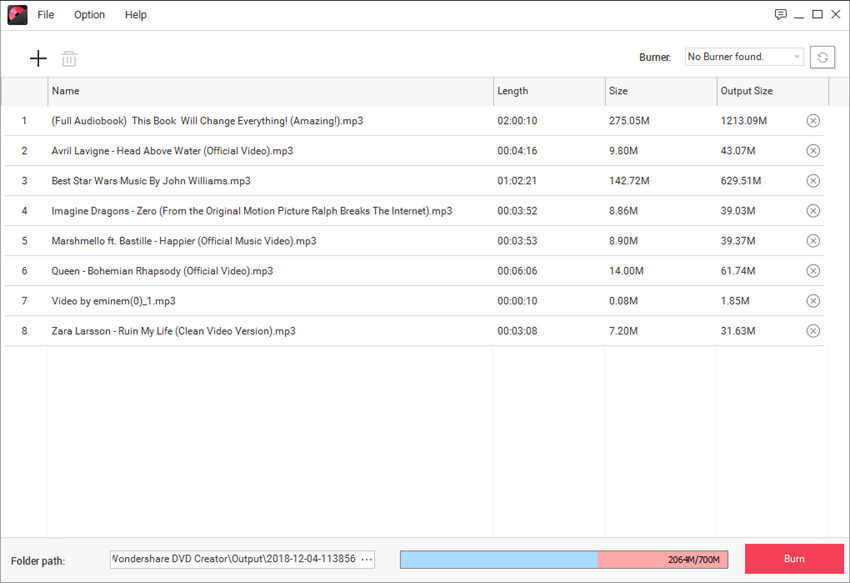The width and height of the screenshot is (850, 583).
Task: Click the trash icon to delete tracks
Action: 69,58
